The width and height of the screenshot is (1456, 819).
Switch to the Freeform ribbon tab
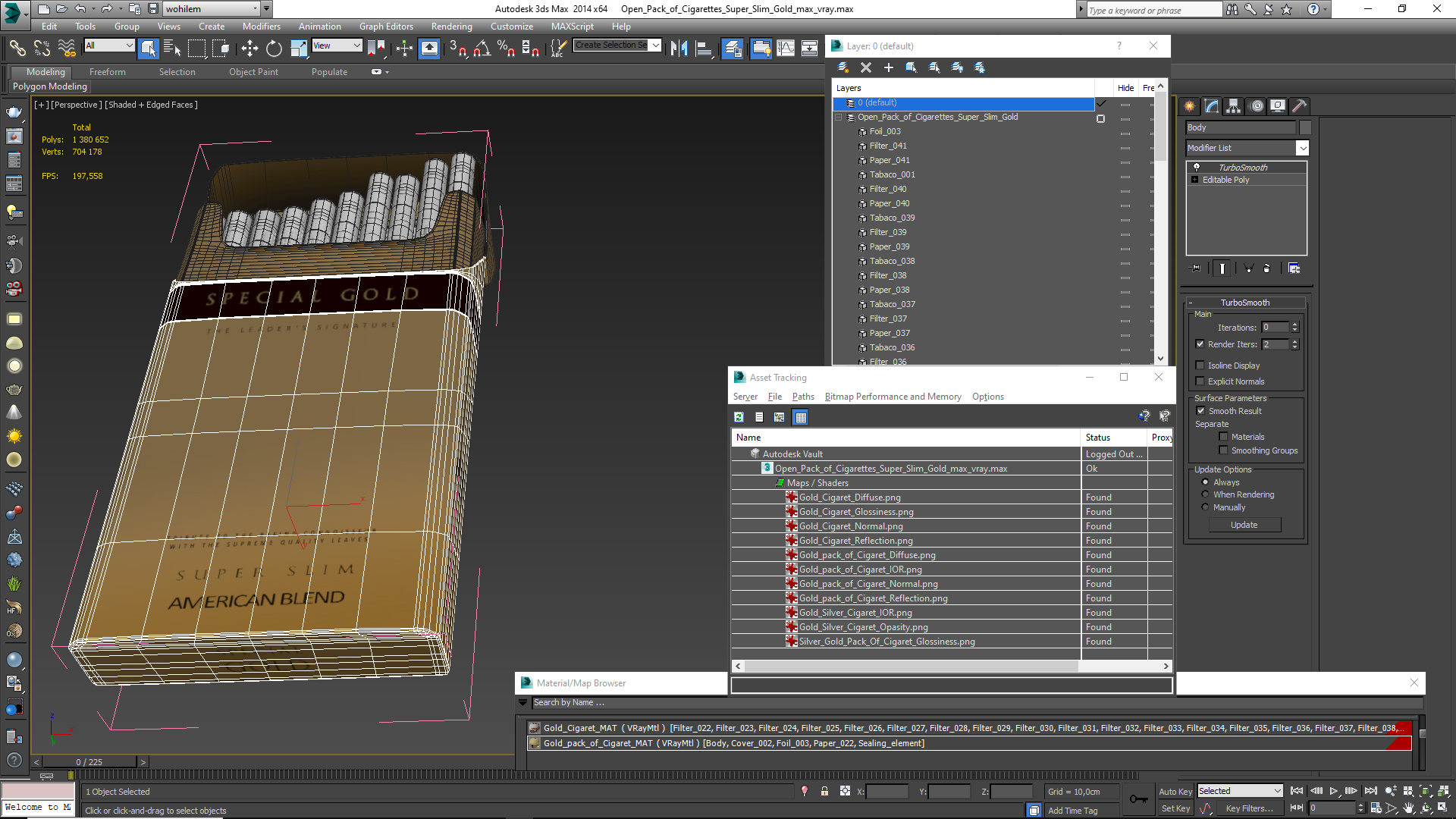click(x=107, y=72)
